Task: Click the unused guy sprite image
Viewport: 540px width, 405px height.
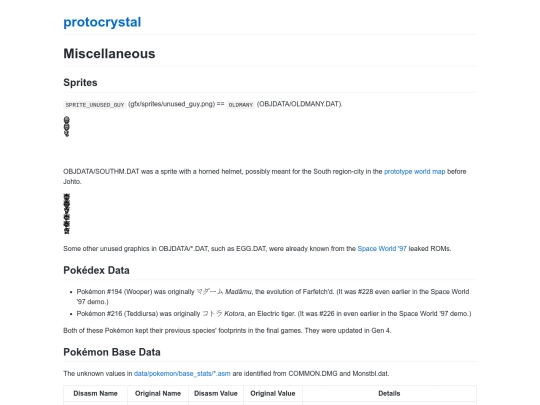Action: click(x=67, y=127)
